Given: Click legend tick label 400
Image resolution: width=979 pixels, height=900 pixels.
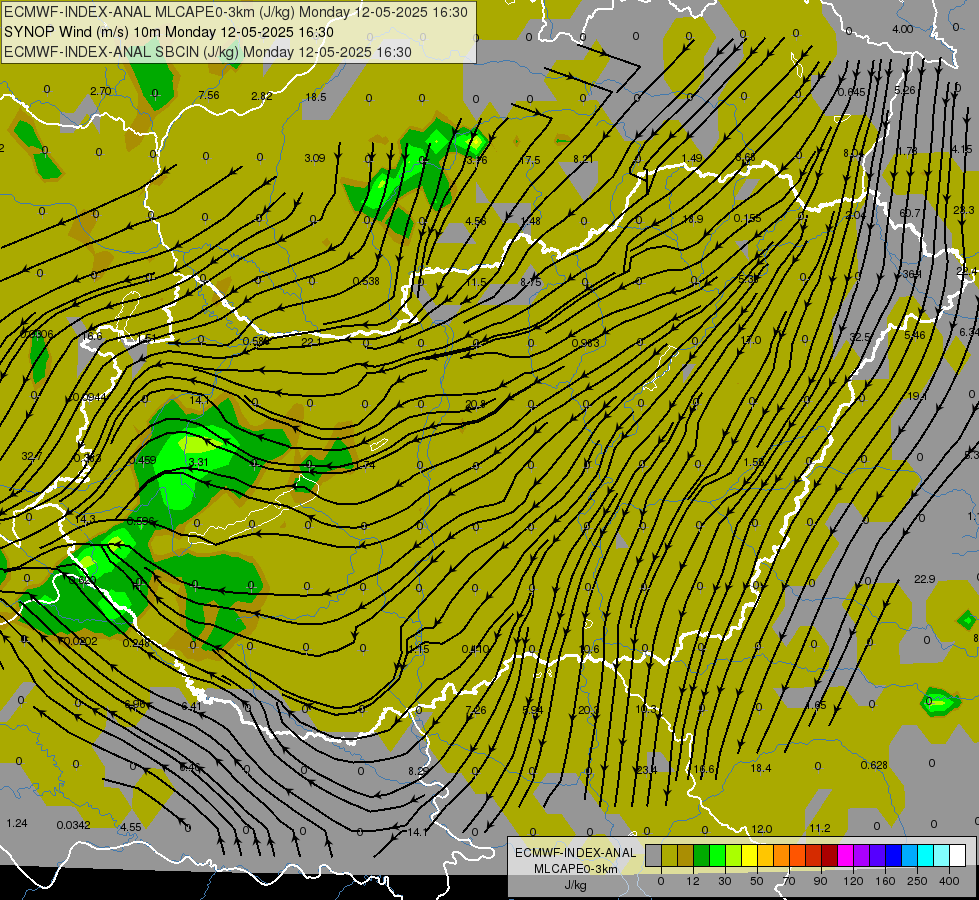Looking at the screenshot, I should tap(948, 881).
